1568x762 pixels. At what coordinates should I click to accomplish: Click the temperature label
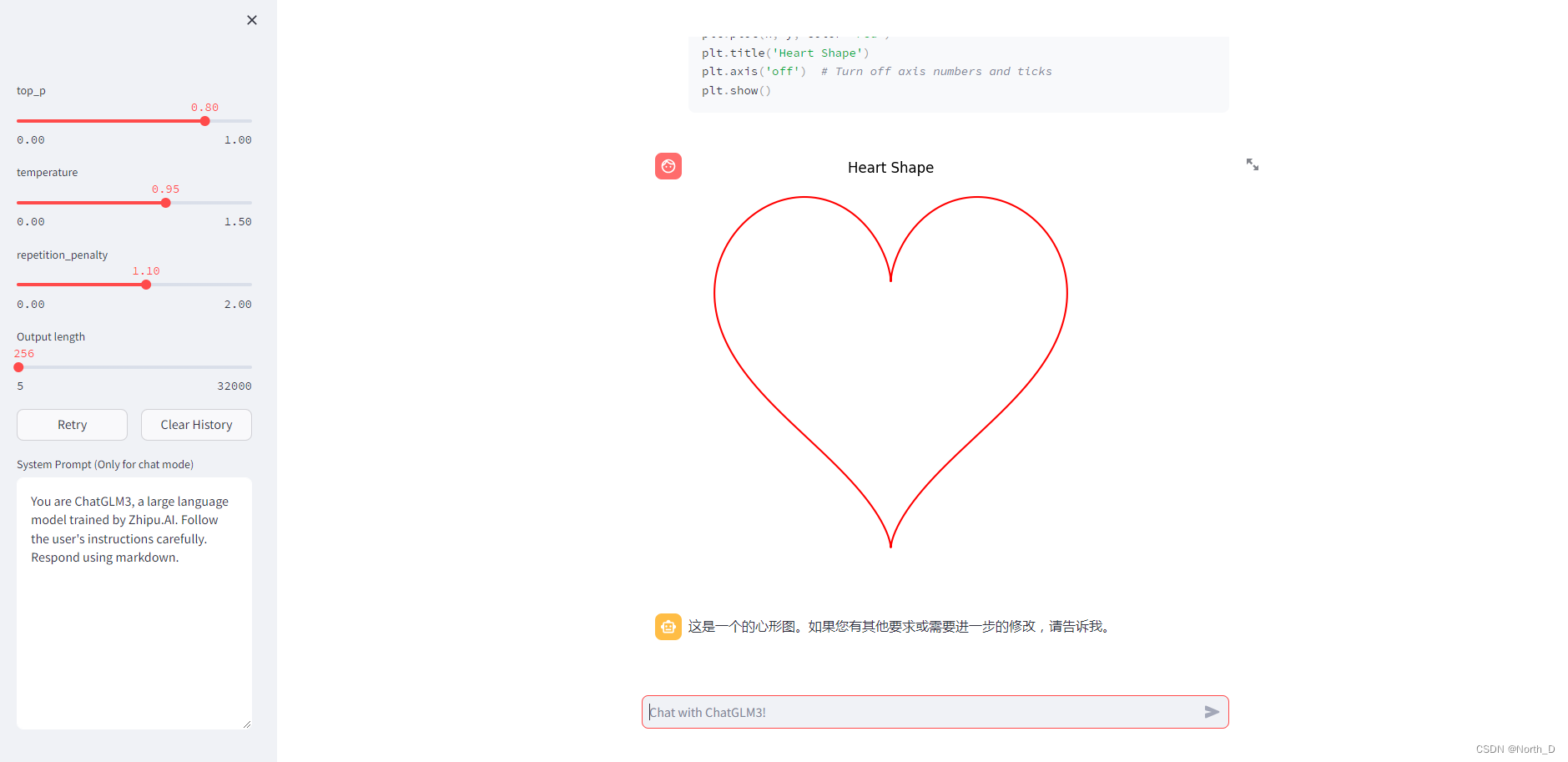tap(48, 173)
